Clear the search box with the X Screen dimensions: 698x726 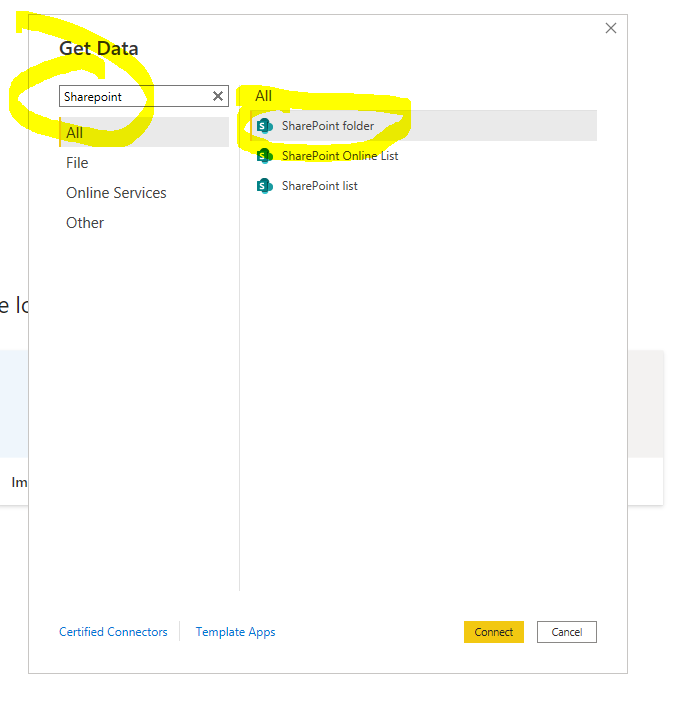tap(218, 96)
